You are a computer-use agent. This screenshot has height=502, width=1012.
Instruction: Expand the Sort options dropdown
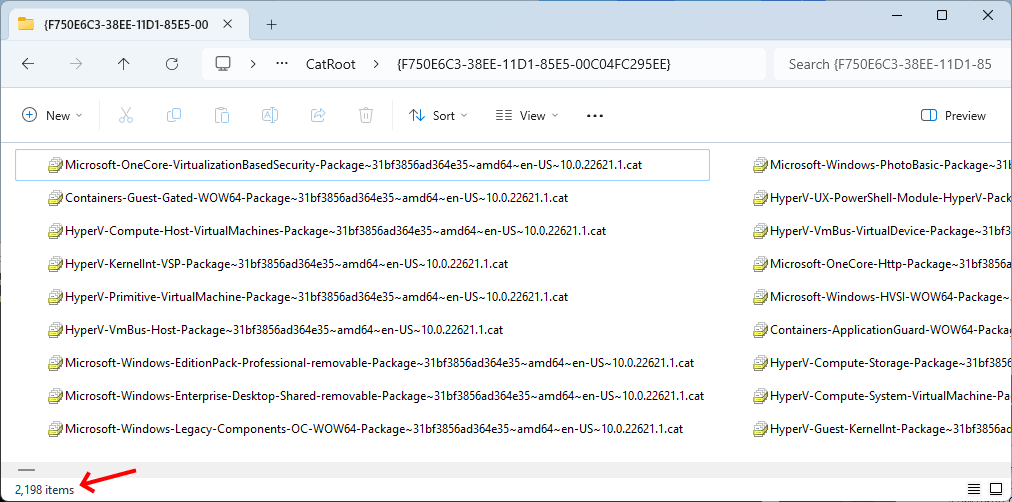point(438,116)
